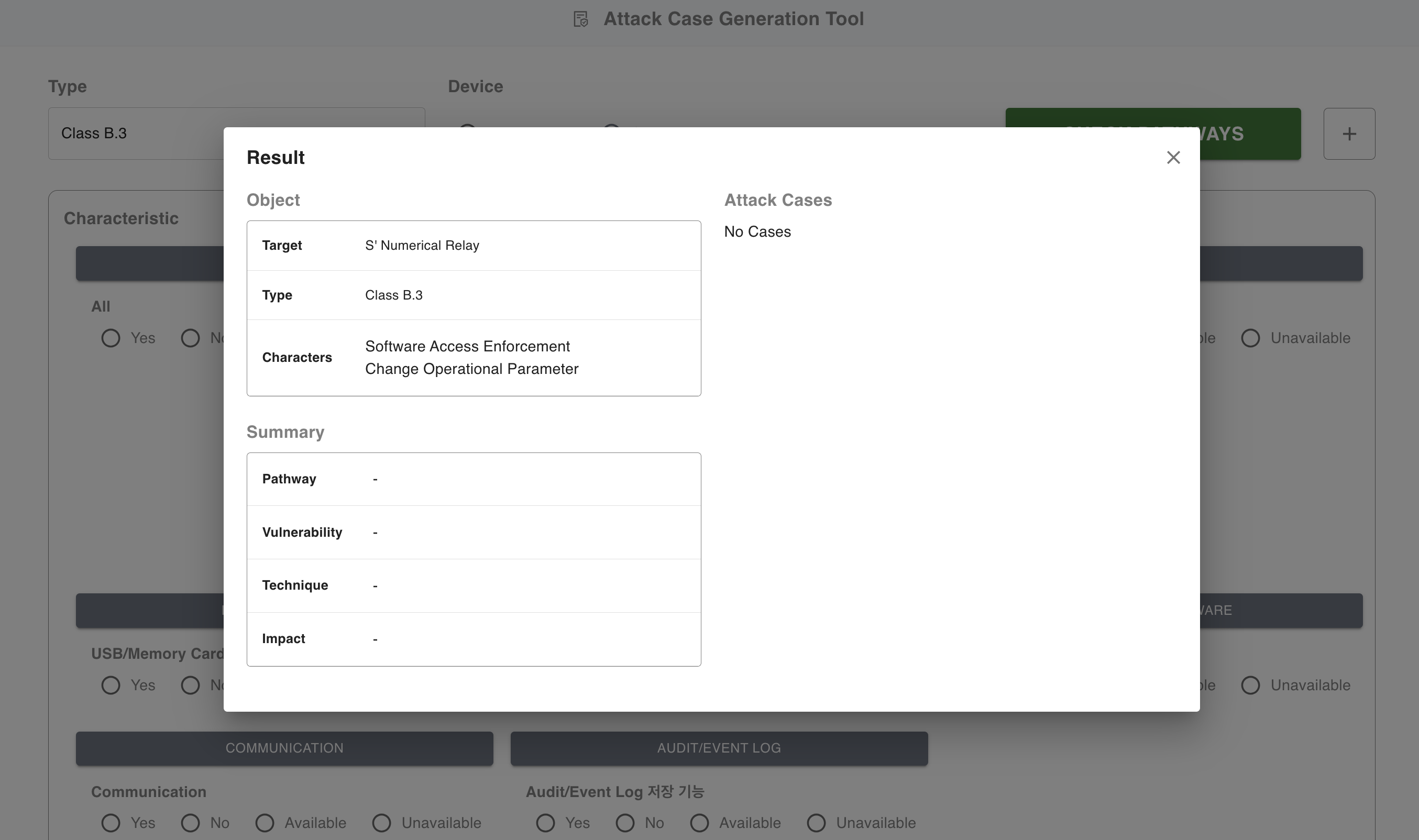This screenshot has height=840, width=1419.
Task: Choose Available for Audit/Event Log storage
Action: pyautogui.click(x=700, y=822)
